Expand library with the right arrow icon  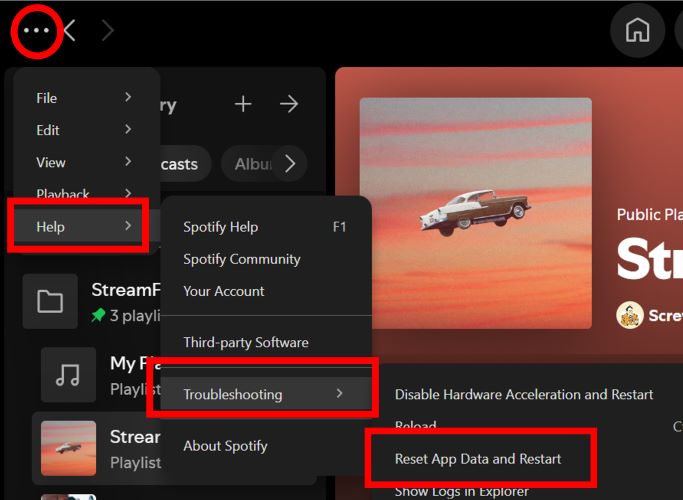289,104
